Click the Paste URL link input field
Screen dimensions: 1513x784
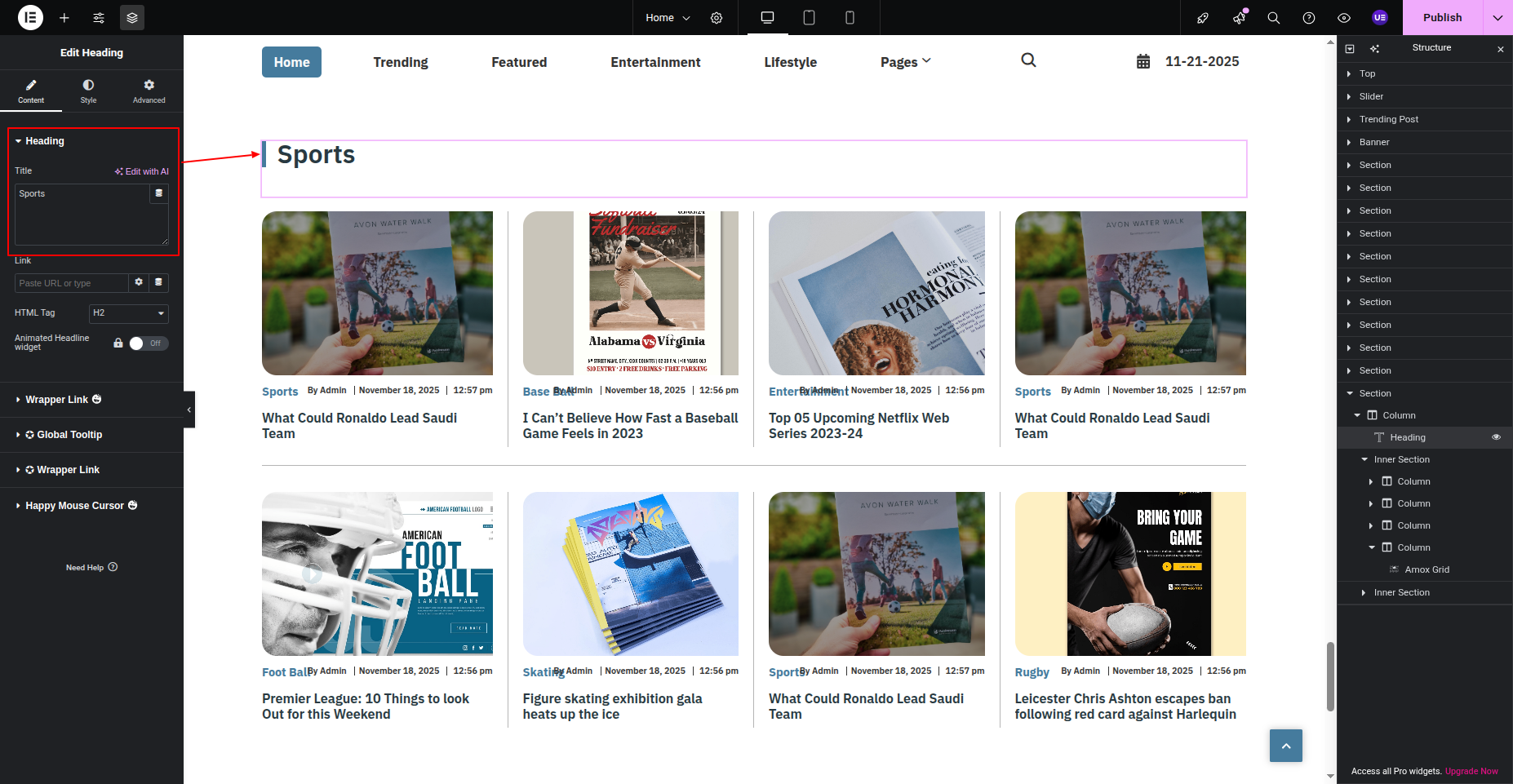tap(72, 283)
